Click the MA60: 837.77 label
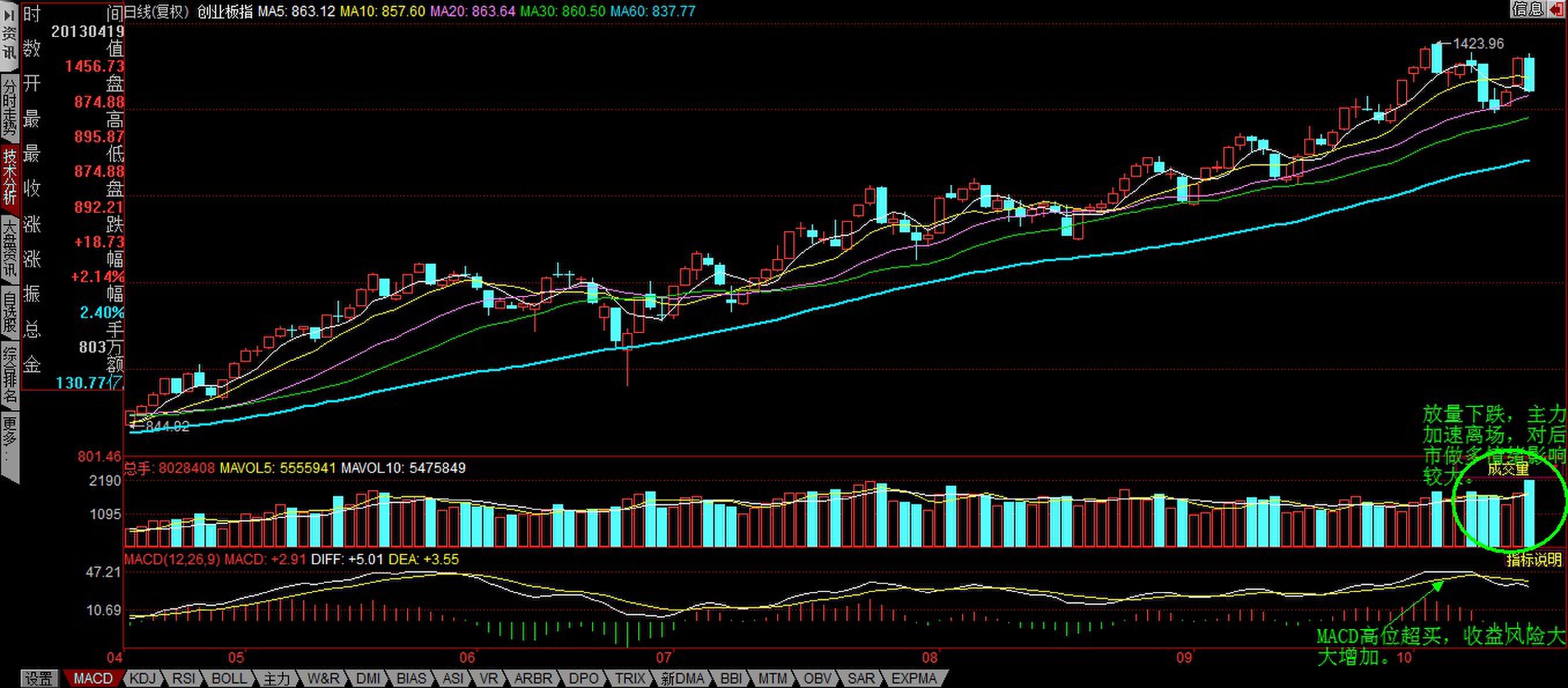 [653, 11]
